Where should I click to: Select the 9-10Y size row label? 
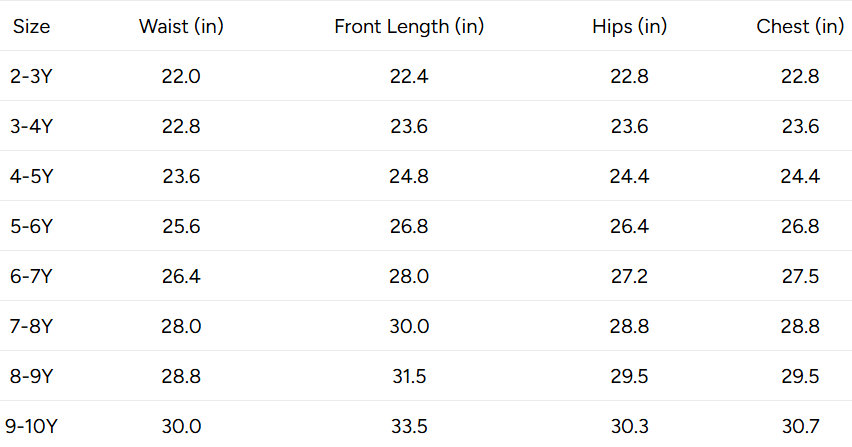pyautogui.click(x=31, y=426)
